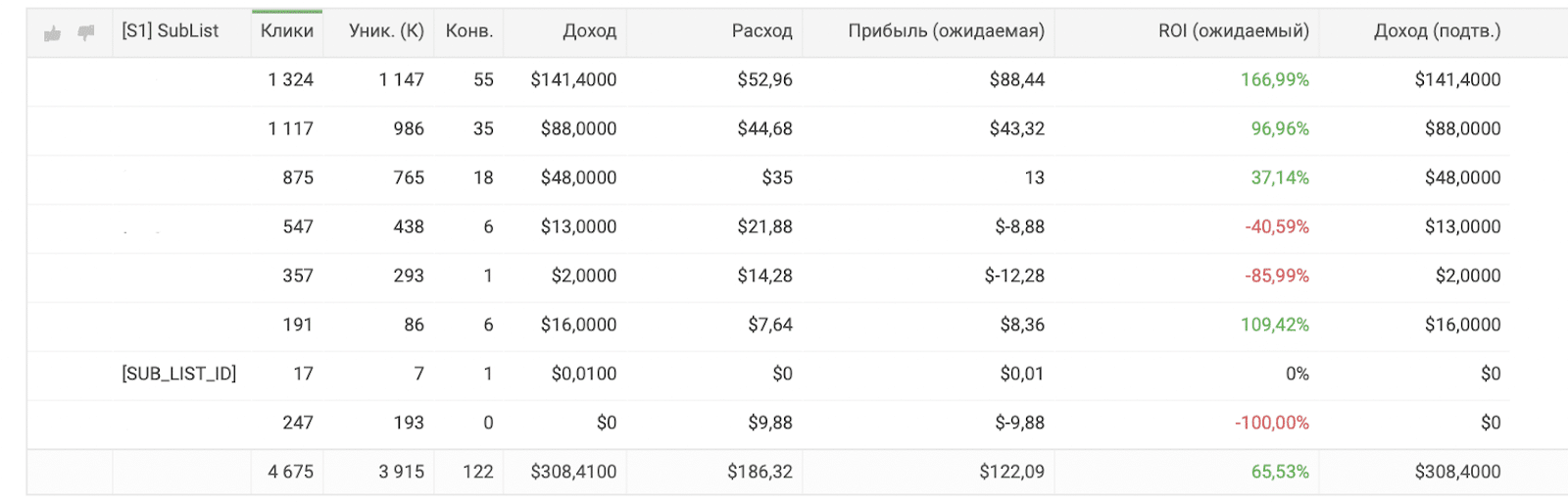
Task: Sort by the Клики column header
Action: [x=287, y=30]
